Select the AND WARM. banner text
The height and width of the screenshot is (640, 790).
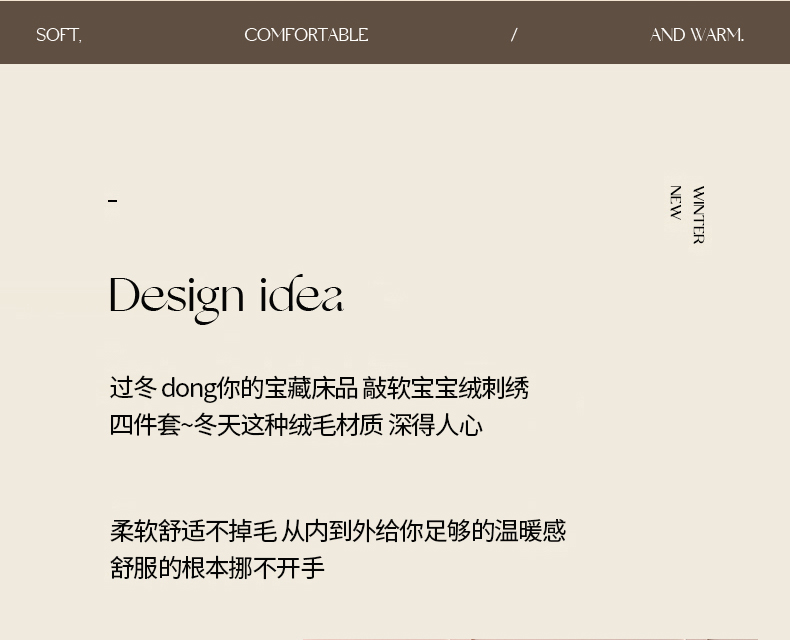(697, 35)
